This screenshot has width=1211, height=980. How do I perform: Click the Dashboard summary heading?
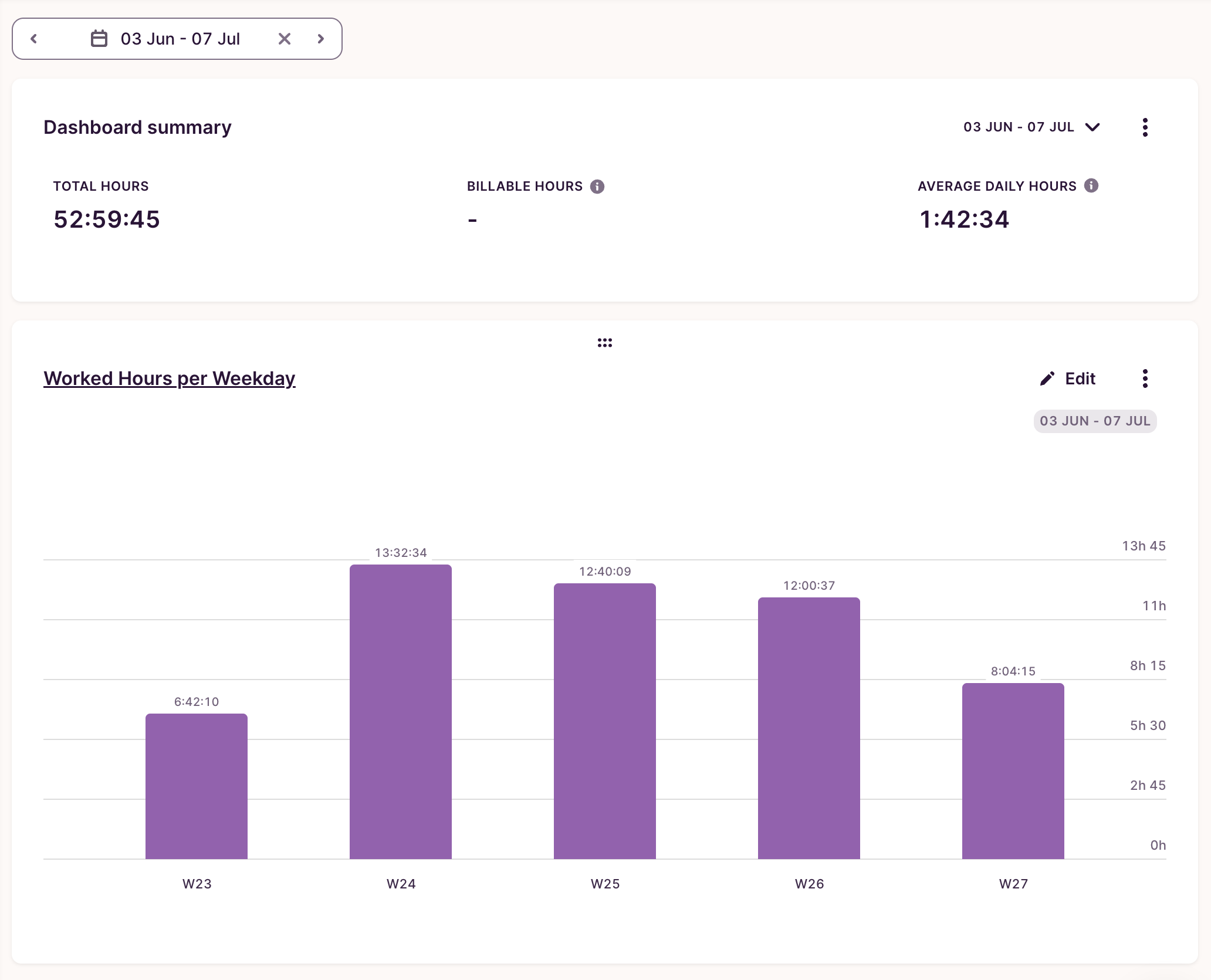(137, 127)
